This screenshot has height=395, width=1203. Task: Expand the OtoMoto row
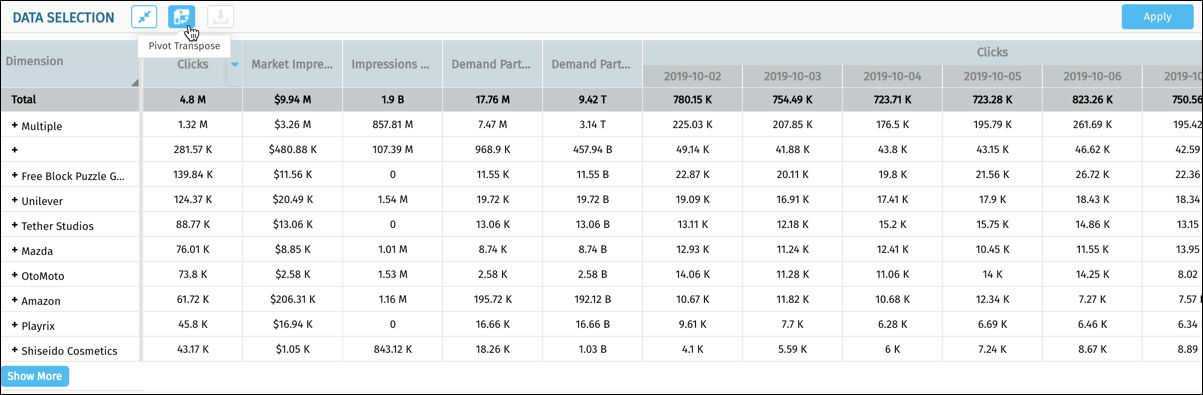(15, 275)
